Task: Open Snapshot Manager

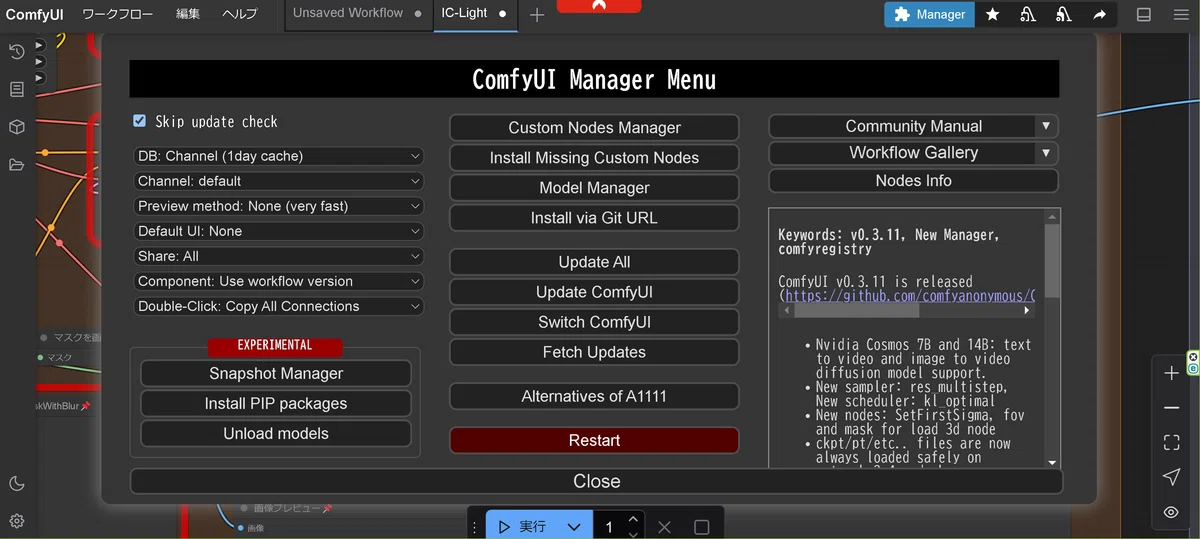Action: 276,374
